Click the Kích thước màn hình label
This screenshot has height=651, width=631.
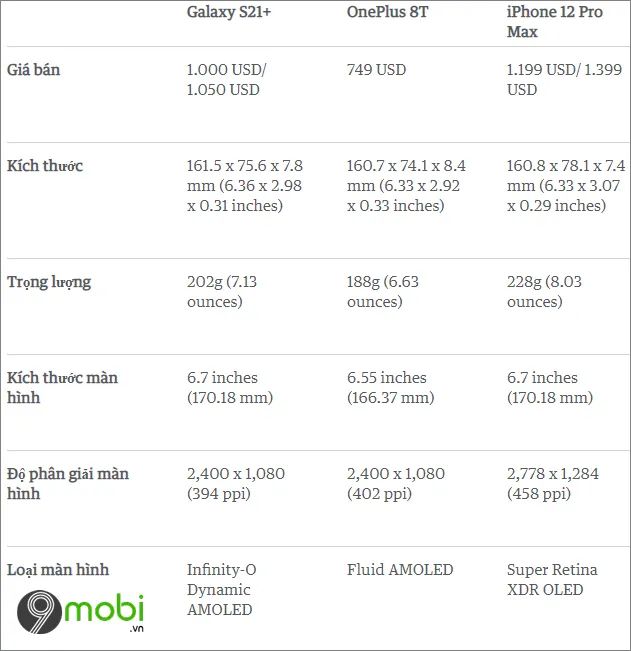click(x=62, y=387)
